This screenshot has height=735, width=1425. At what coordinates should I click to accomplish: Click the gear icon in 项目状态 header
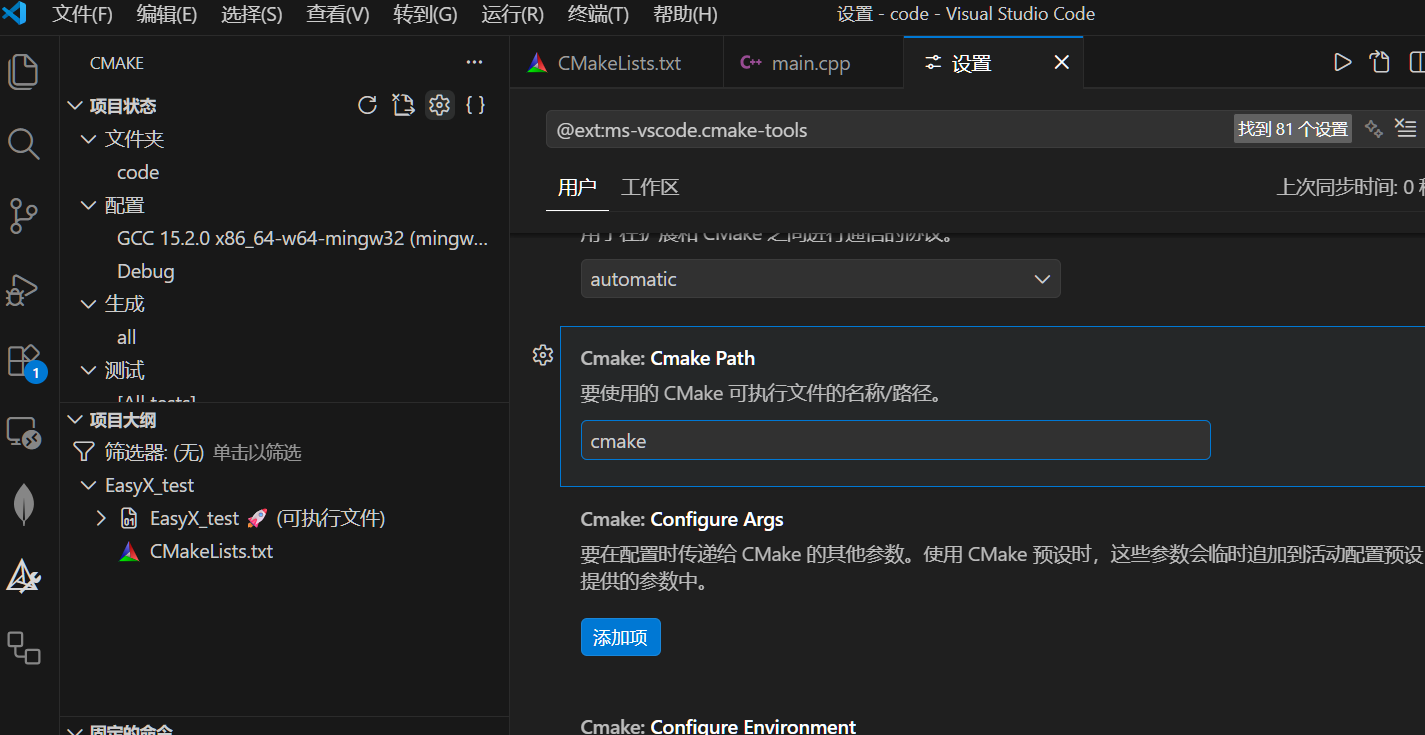pos(439,105)
